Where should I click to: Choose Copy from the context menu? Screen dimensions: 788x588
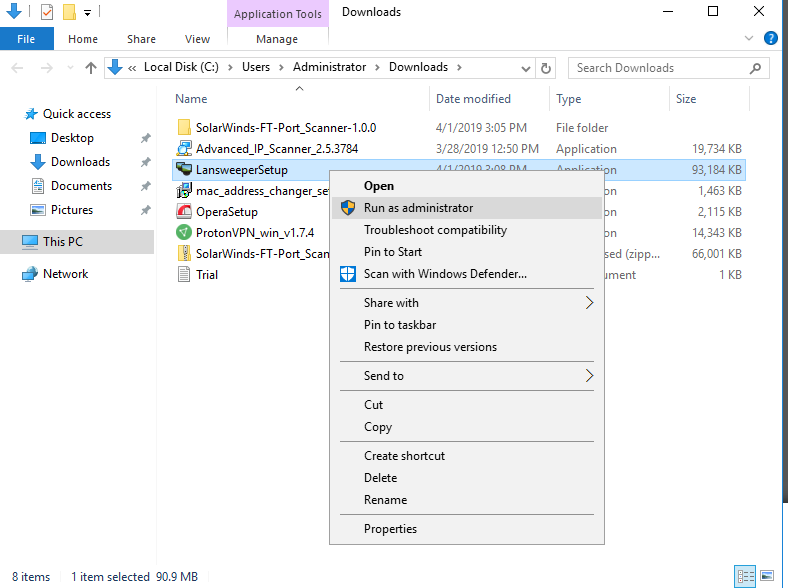point(466,427)
